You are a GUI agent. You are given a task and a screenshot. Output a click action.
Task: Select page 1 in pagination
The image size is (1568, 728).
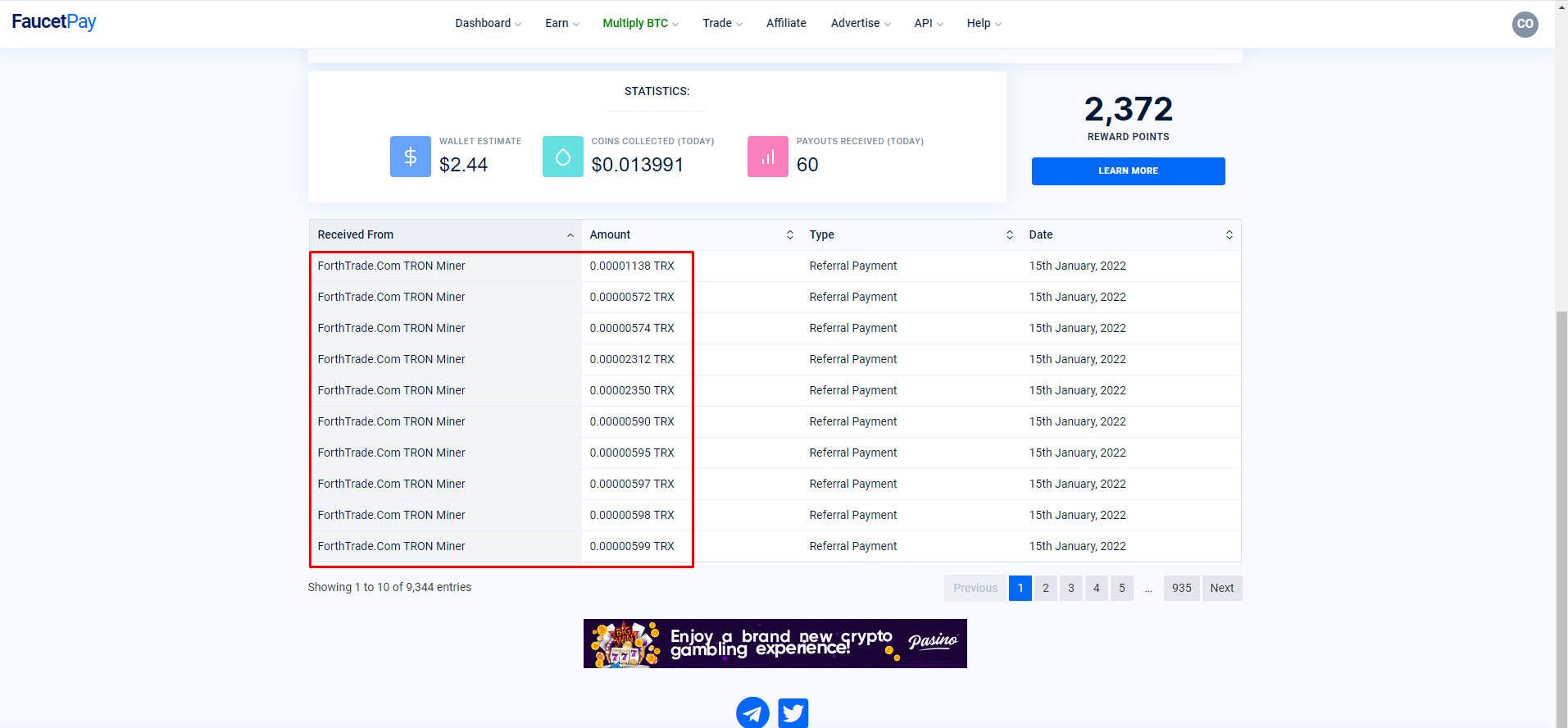coord(1020,588)
